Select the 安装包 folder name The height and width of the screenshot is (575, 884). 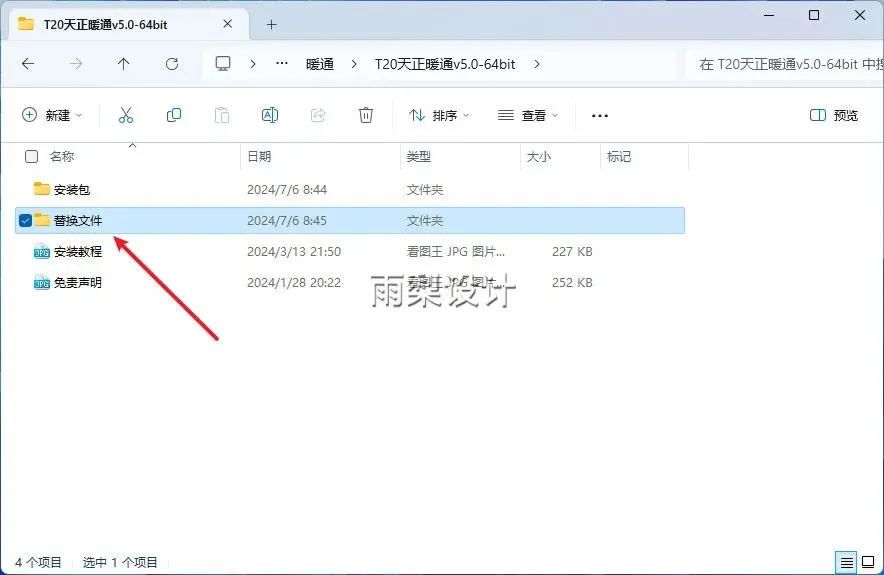[x=72, y=189]
